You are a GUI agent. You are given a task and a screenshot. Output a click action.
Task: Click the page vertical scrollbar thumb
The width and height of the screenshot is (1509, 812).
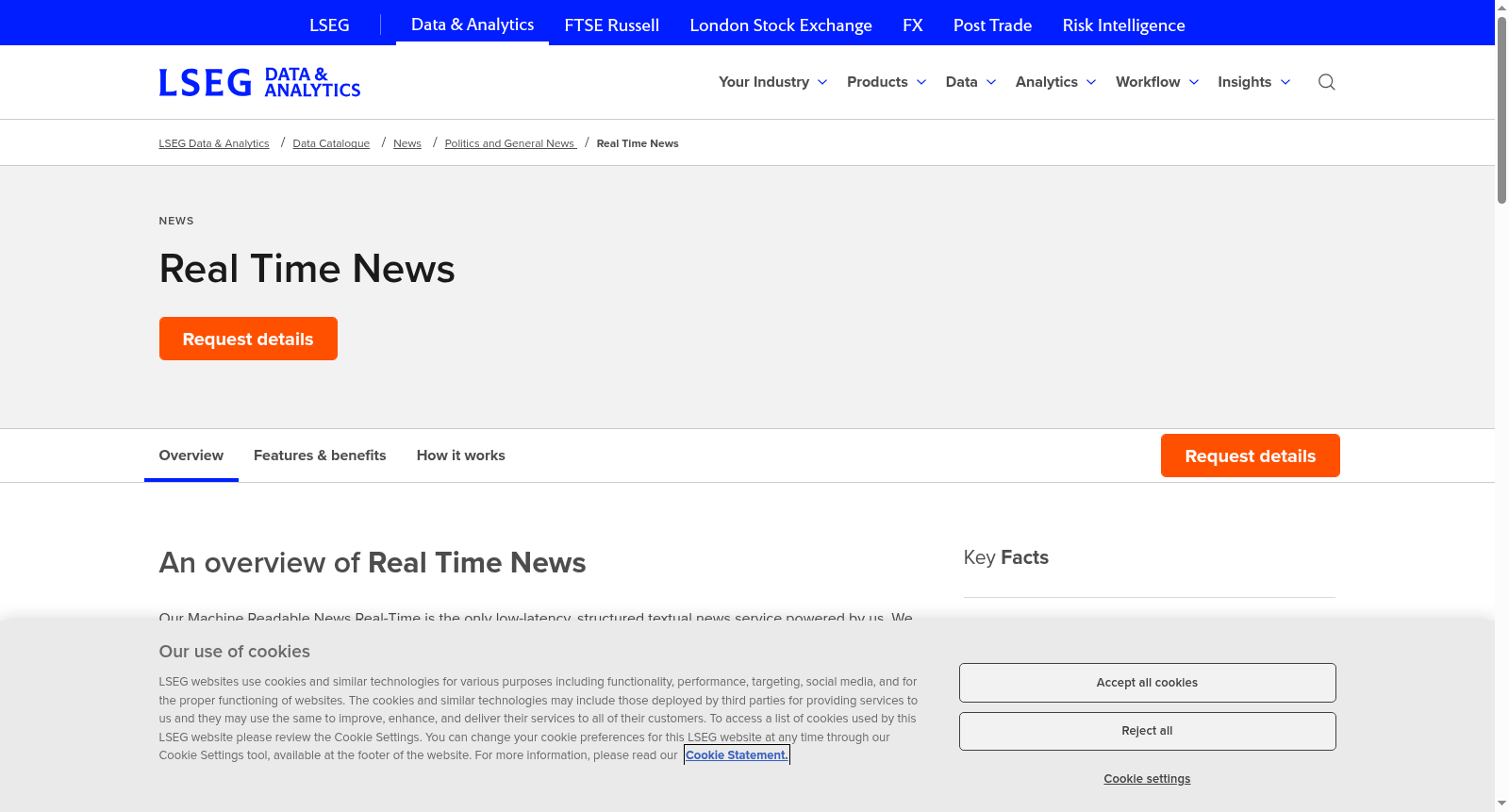point(1501,108)
